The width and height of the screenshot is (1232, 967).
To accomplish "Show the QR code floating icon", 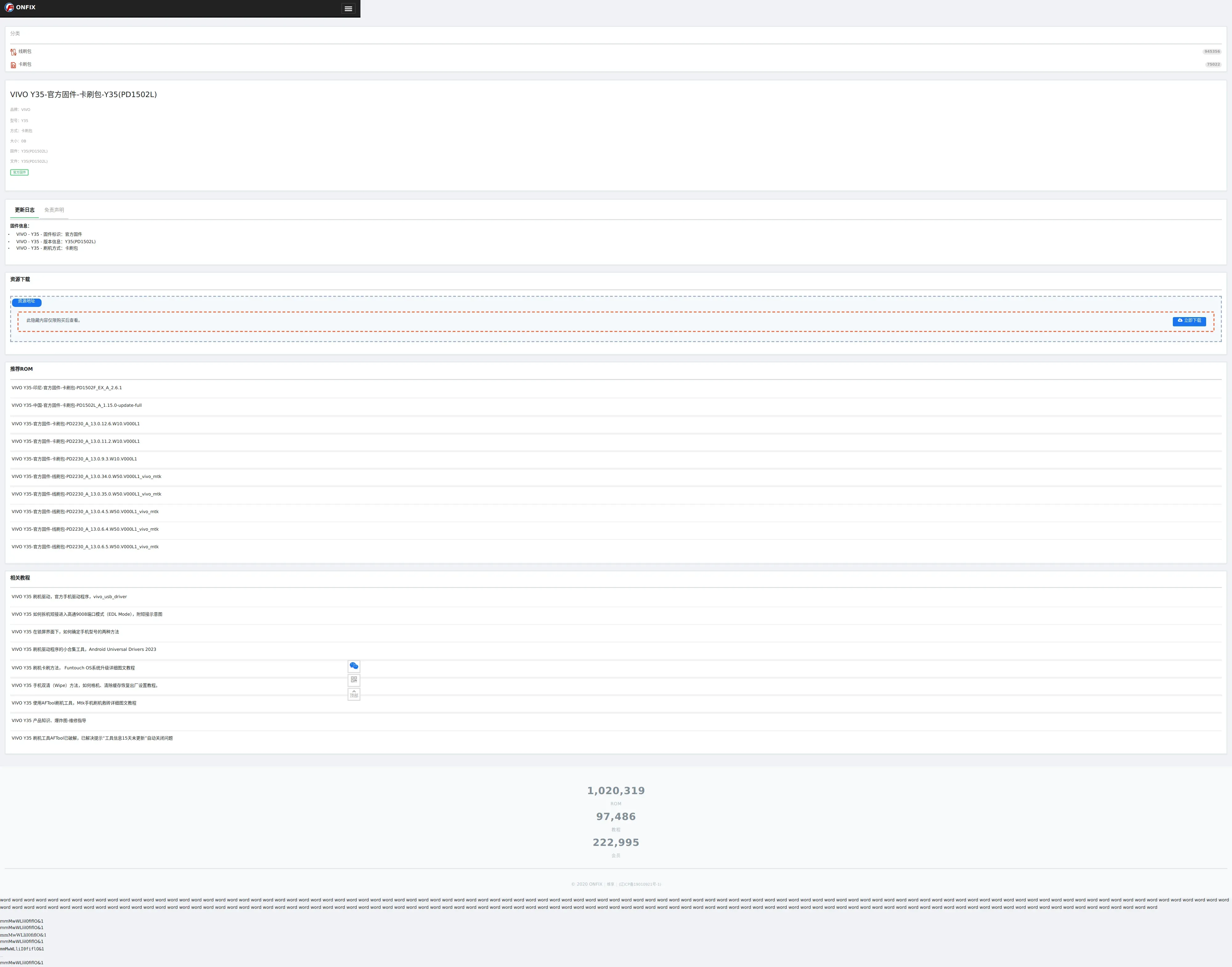I will point(354,679).
